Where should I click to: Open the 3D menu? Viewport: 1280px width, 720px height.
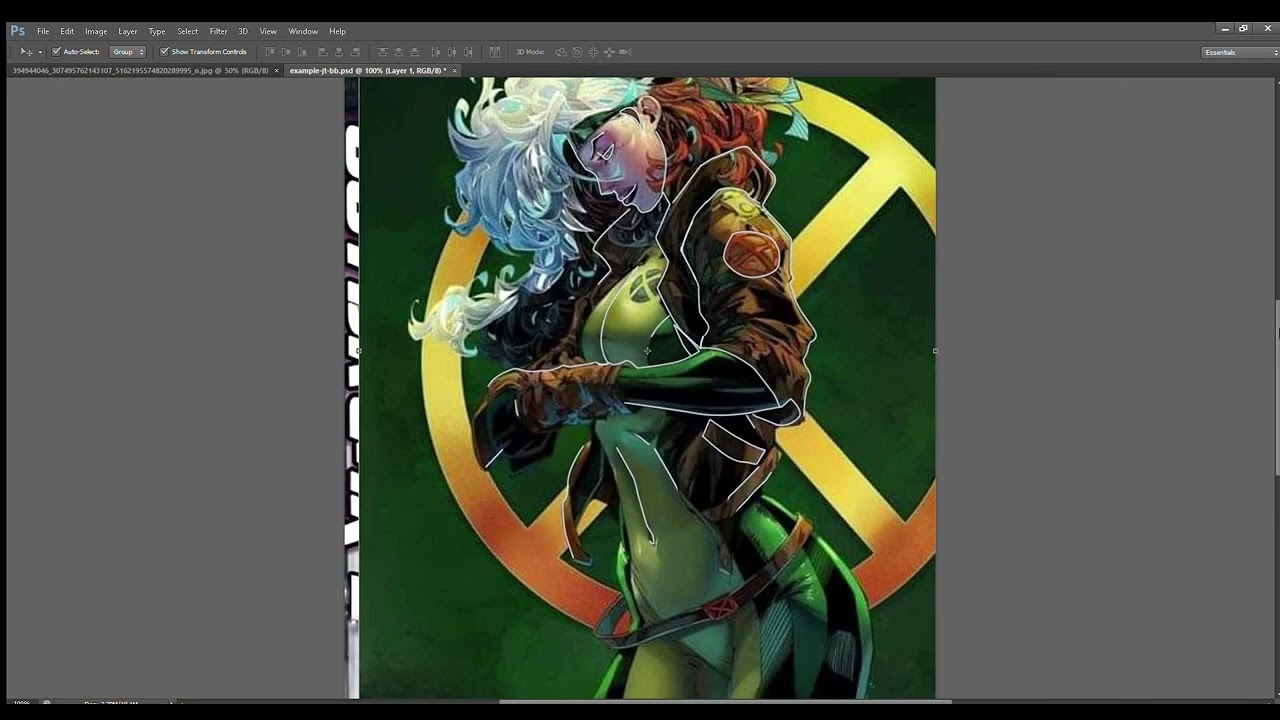point(243,31)
